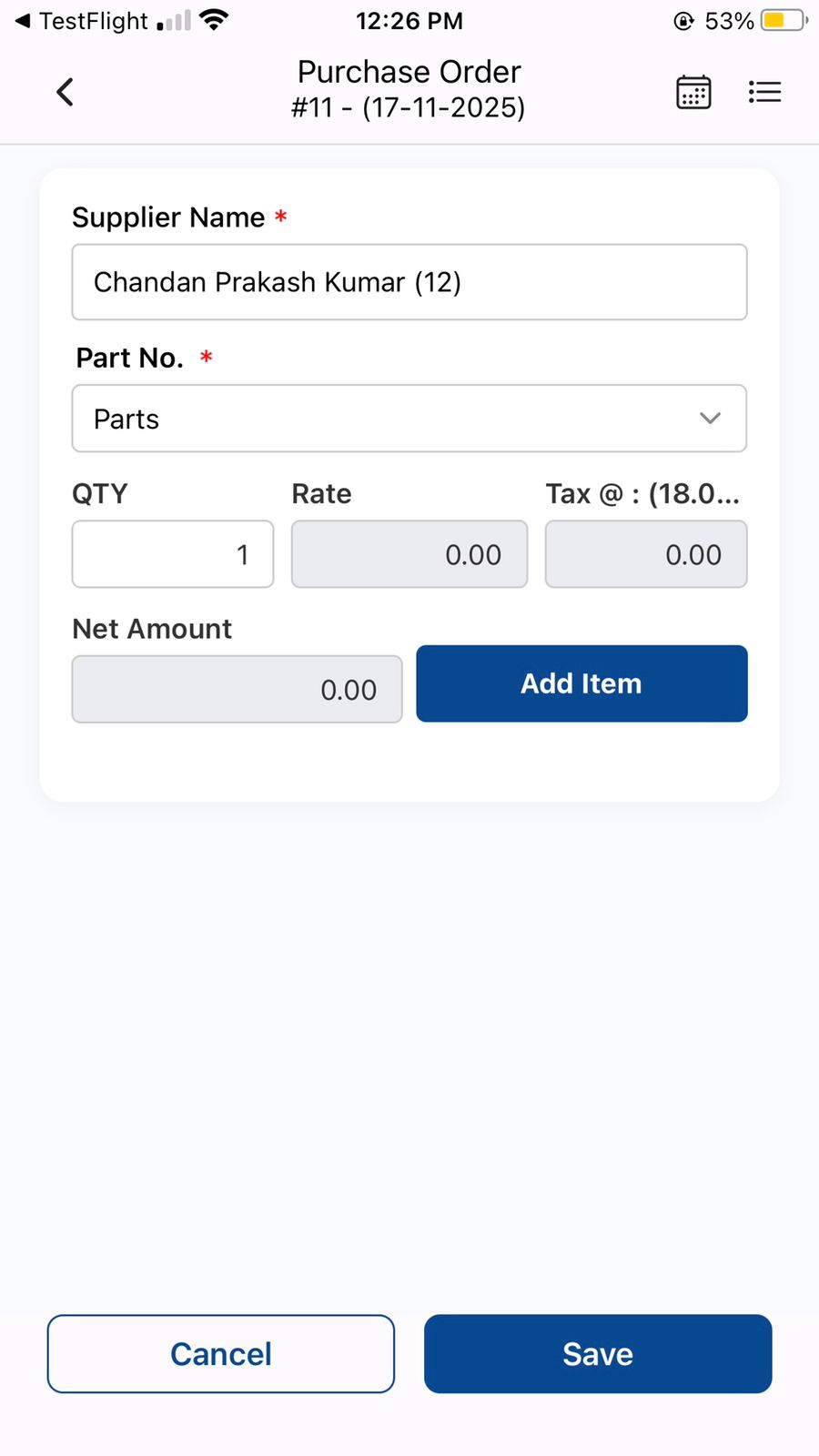Viewport: 819px width, 1456px height.
Task: Return to TestFlight via status bar
Action: click(x=82, y=21)
